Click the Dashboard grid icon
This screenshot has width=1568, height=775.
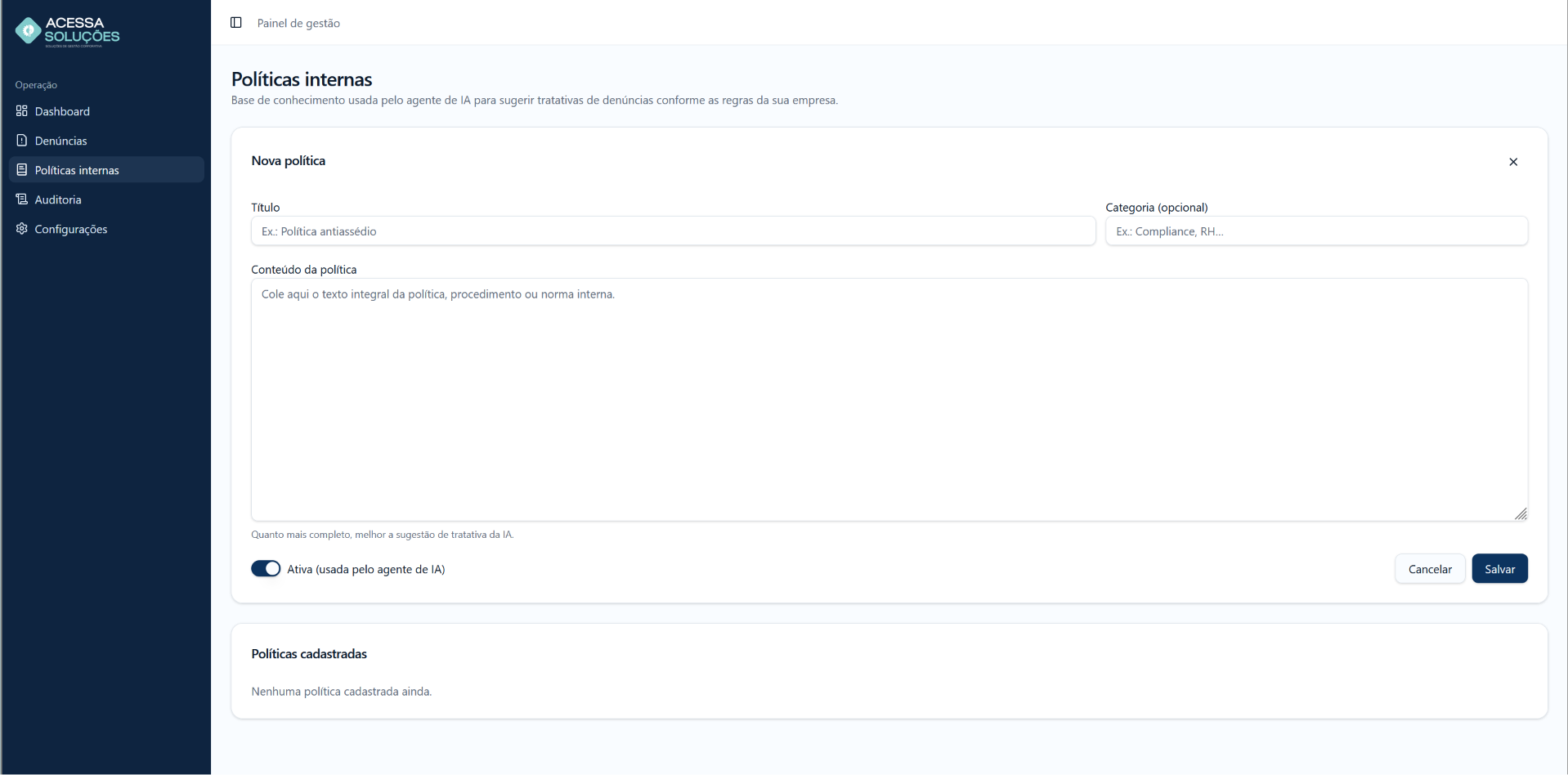coord(22,111)
